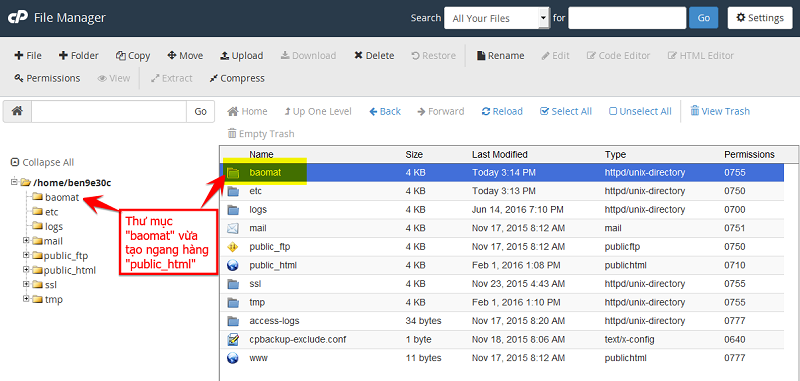Open the HTML Editor
800x381 pixels.
(701, 56)
